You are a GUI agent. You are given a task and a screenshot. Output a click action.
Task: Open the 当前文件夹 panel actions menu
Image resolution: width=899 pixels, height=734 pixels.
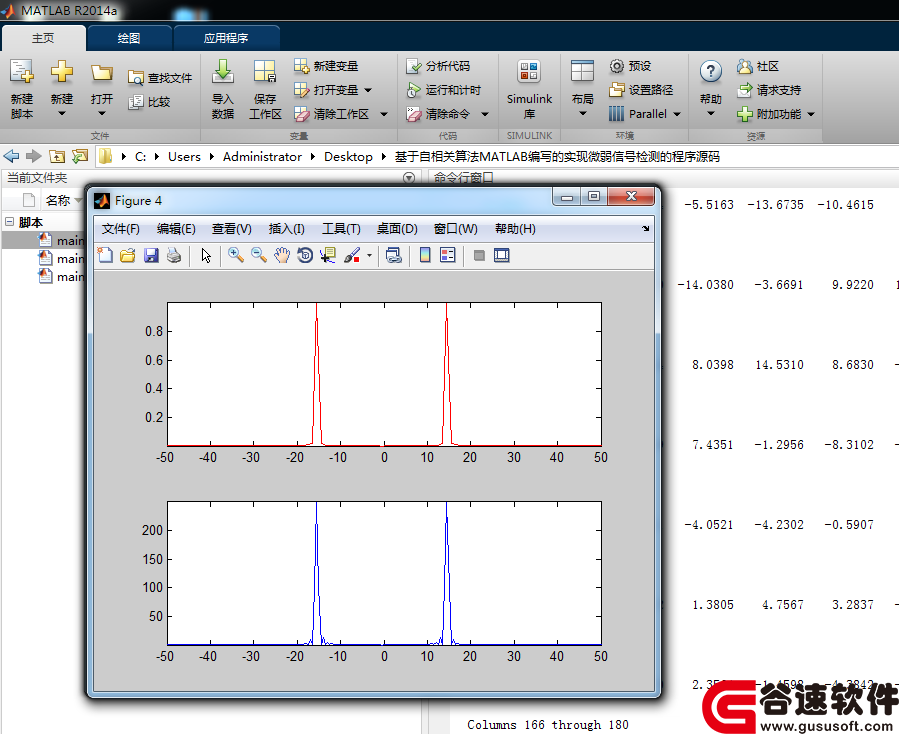(409, 178)
